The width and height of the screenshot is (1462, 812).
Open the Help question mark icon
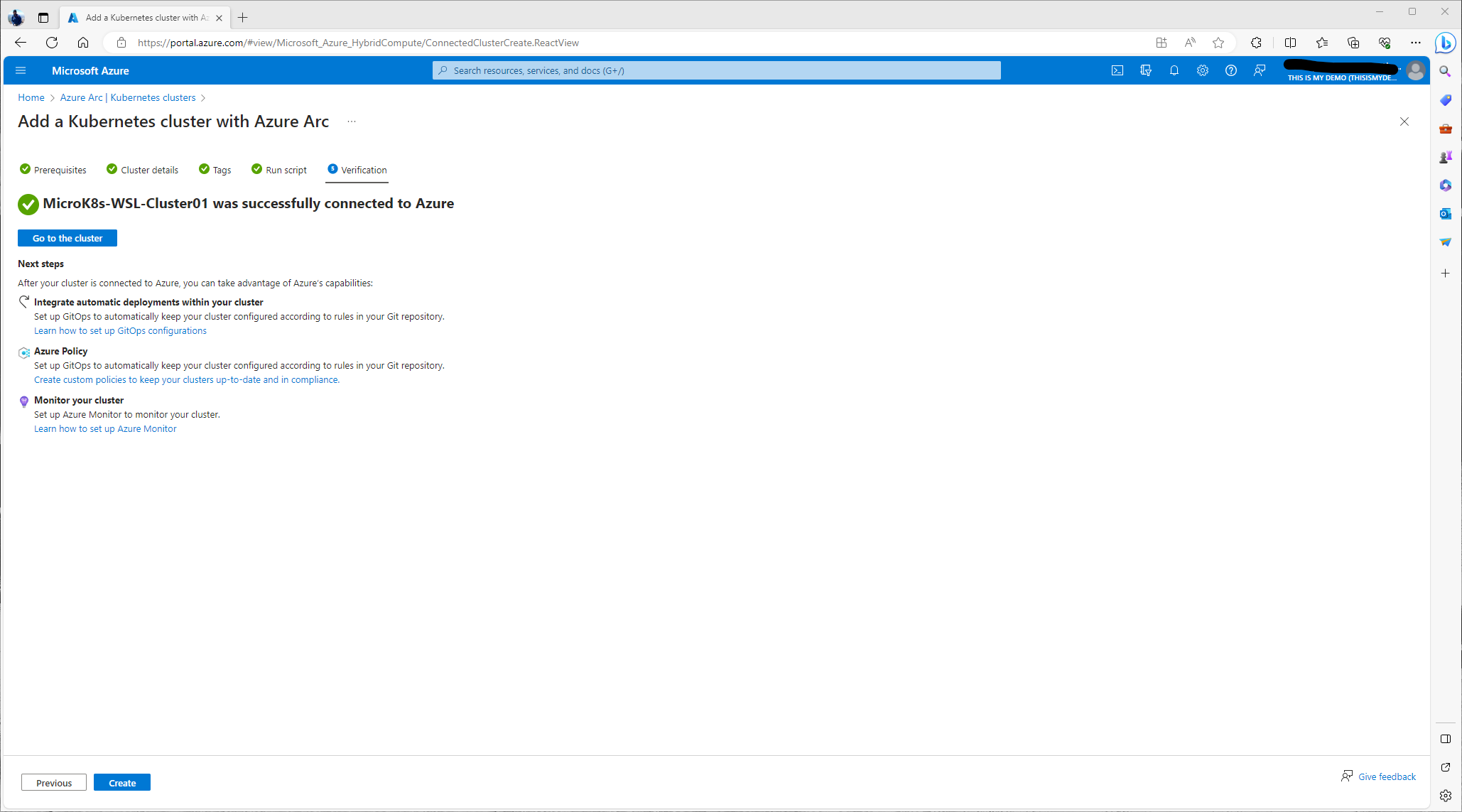(x=1231, y=70)
